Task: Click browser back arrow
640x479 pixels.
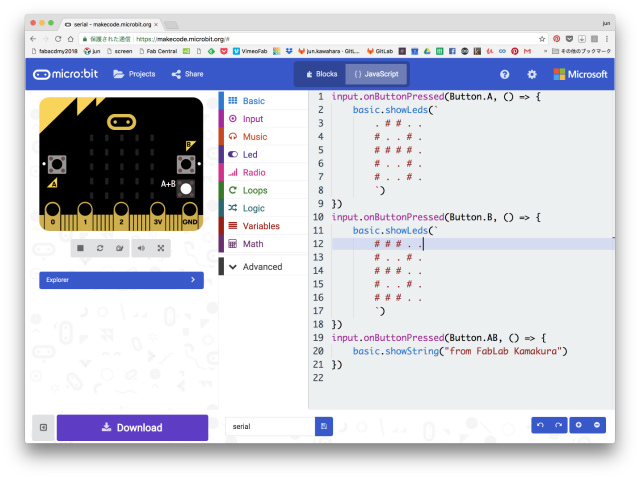Action: 33,39
